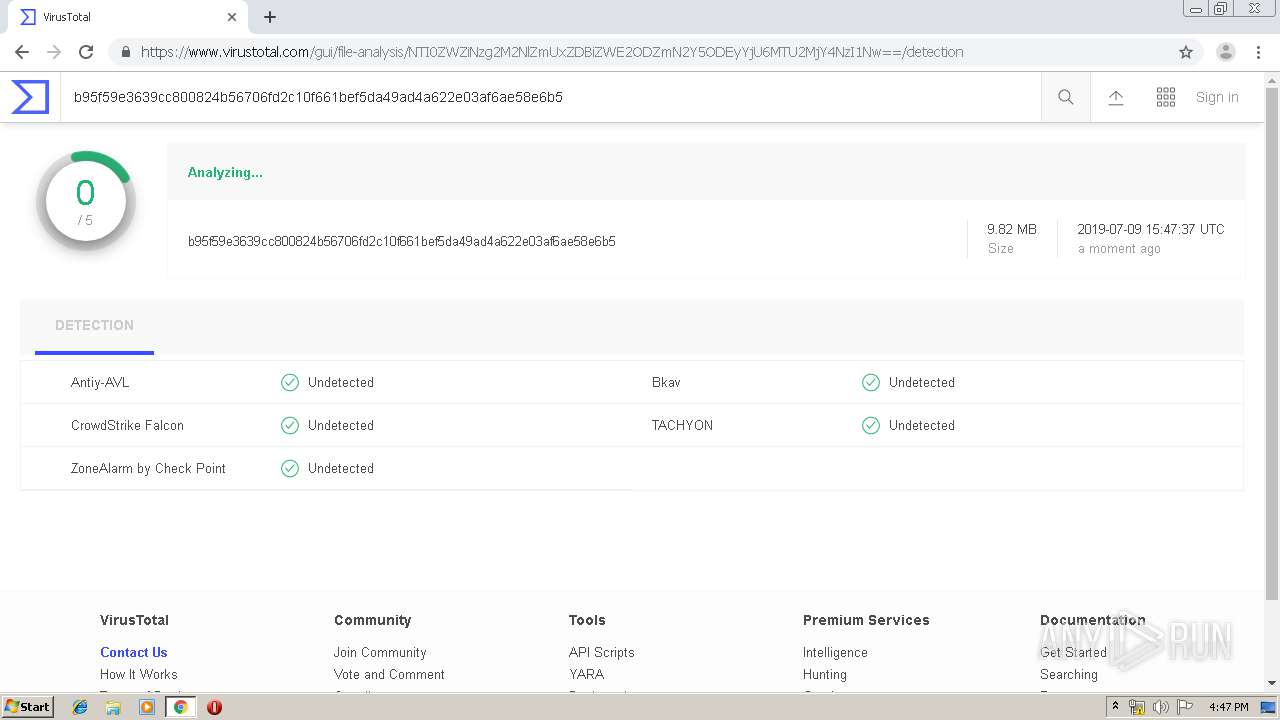Open the Join Community link
The width and height of the screenshot is (1280, 720).
click(380, 652)
